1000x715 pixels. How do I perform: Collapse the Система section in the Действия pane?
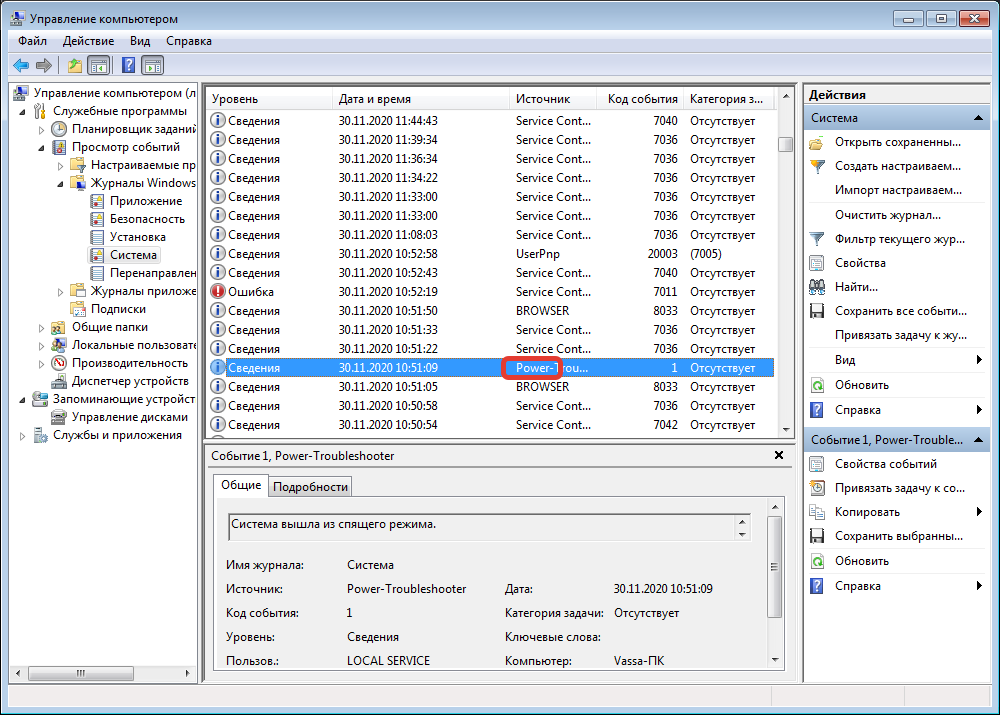(x=979, y=118)
